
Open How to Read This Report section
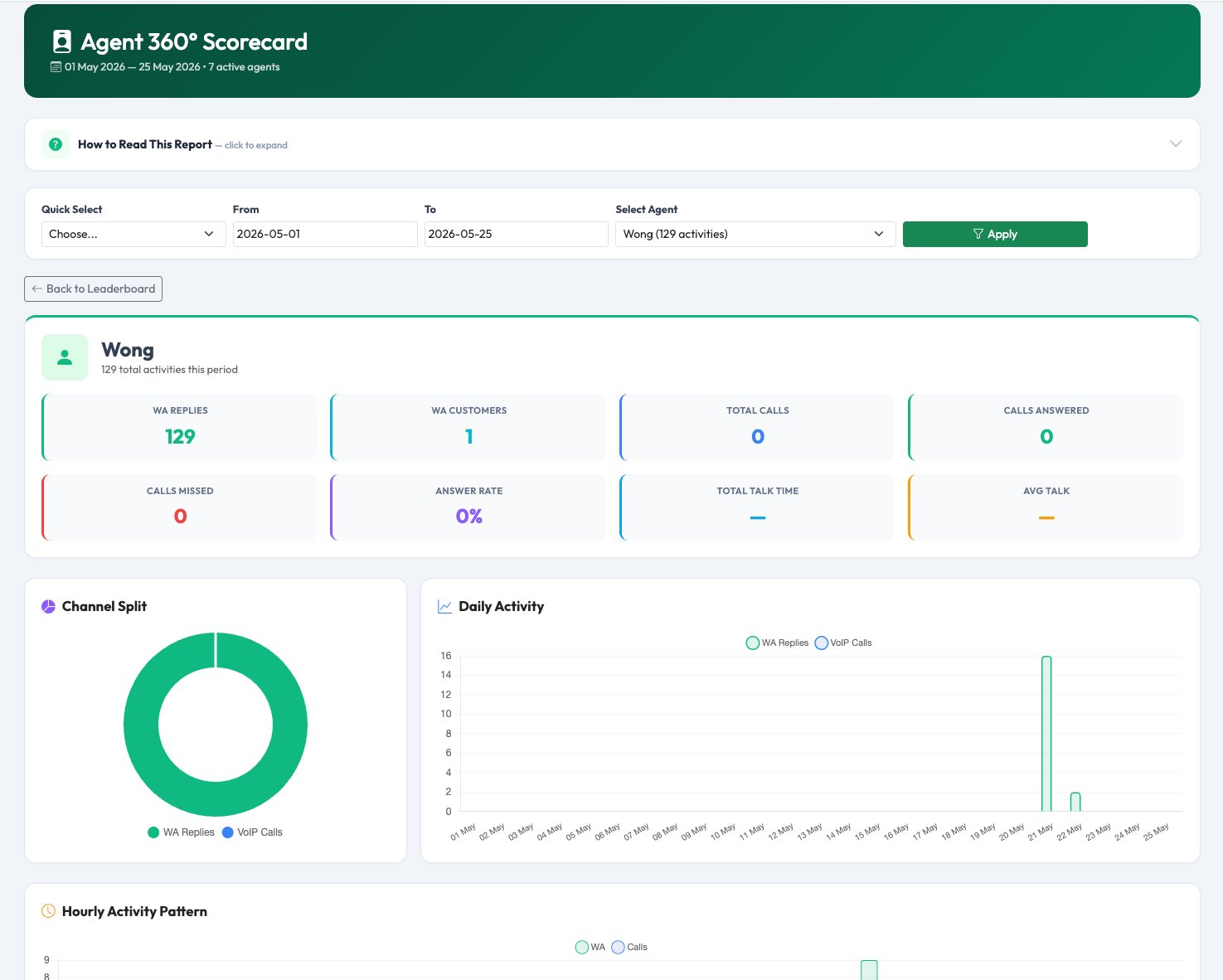pos(612,144)
